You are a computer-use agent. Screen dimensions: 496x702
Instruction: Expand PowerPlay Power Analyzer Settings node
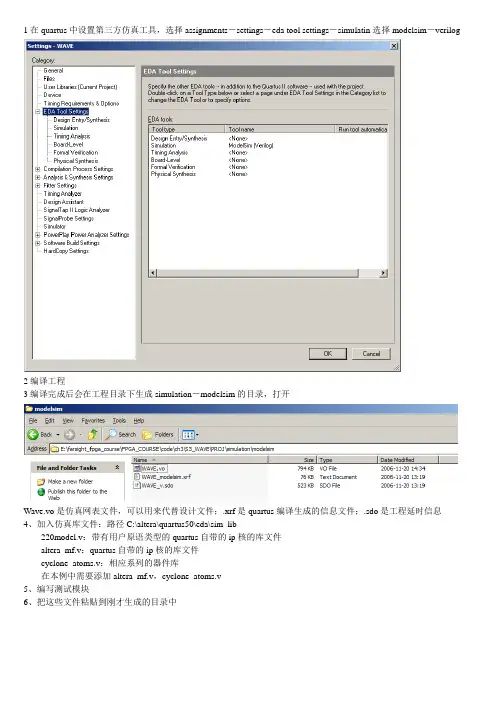pos(38,235)
